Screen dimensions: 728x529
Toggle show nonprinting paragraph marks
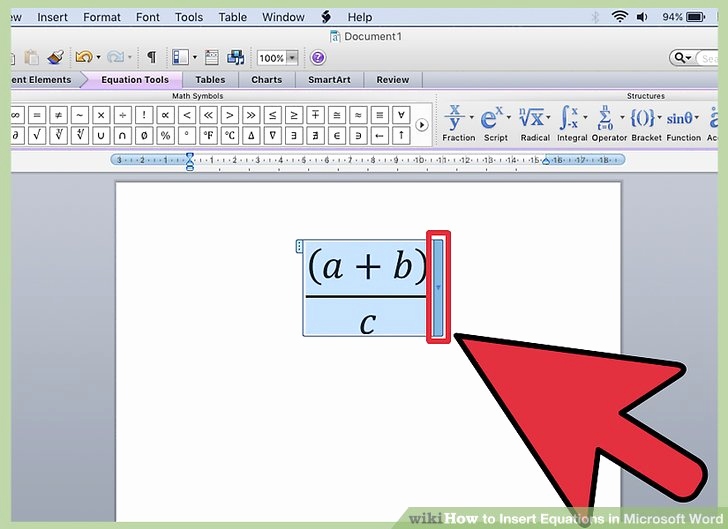(151, 57)
